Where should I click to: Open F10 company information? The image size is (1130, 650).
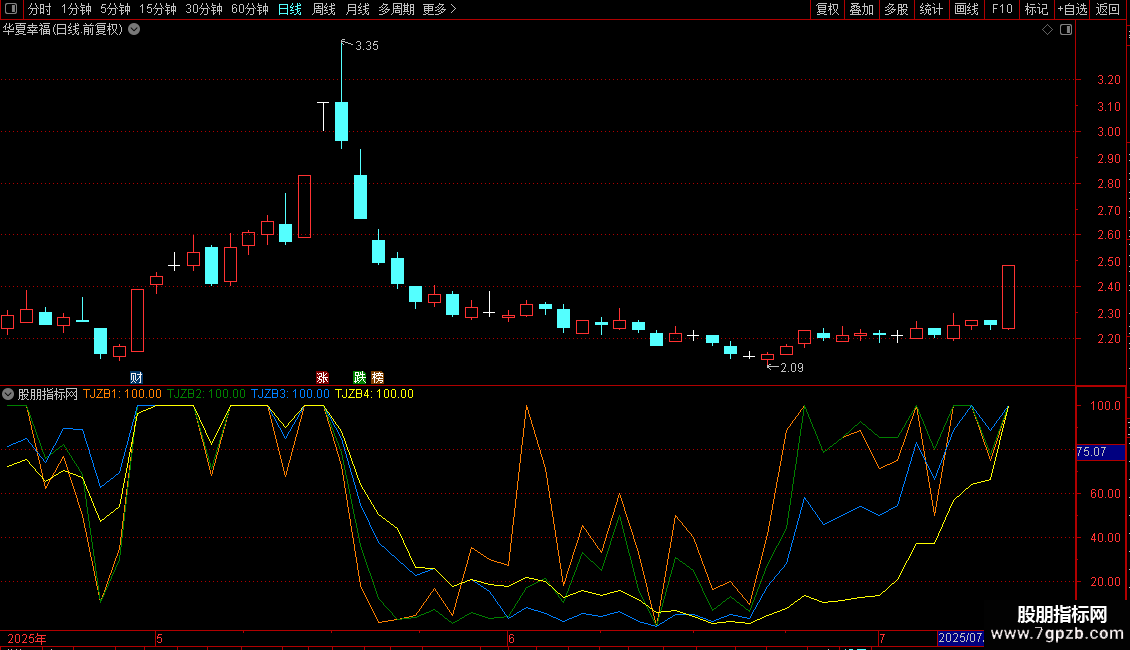tap(1002, 9)
